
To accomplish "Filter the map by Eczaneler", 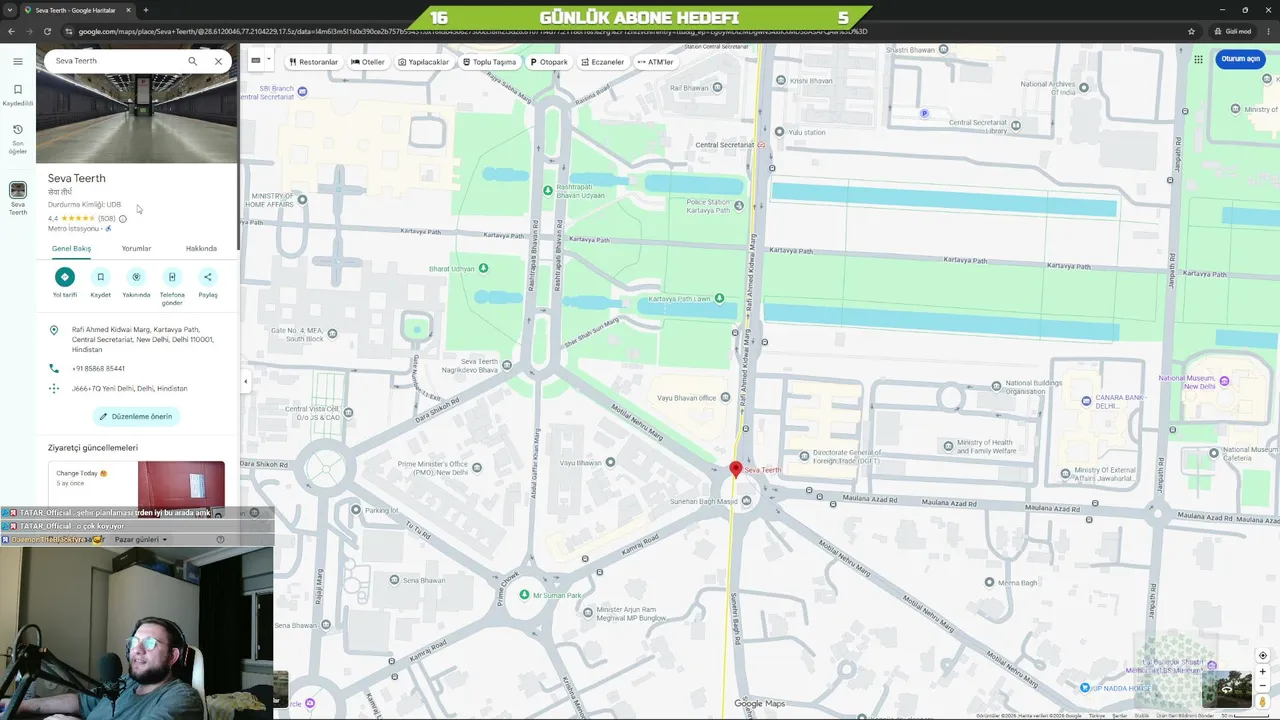I will [603, 62].
